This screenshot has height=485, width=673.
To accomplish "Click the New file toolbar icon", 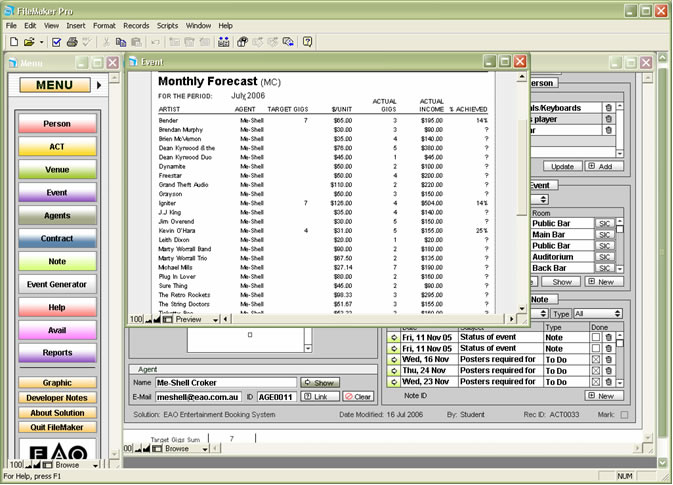I will (14, 42).
